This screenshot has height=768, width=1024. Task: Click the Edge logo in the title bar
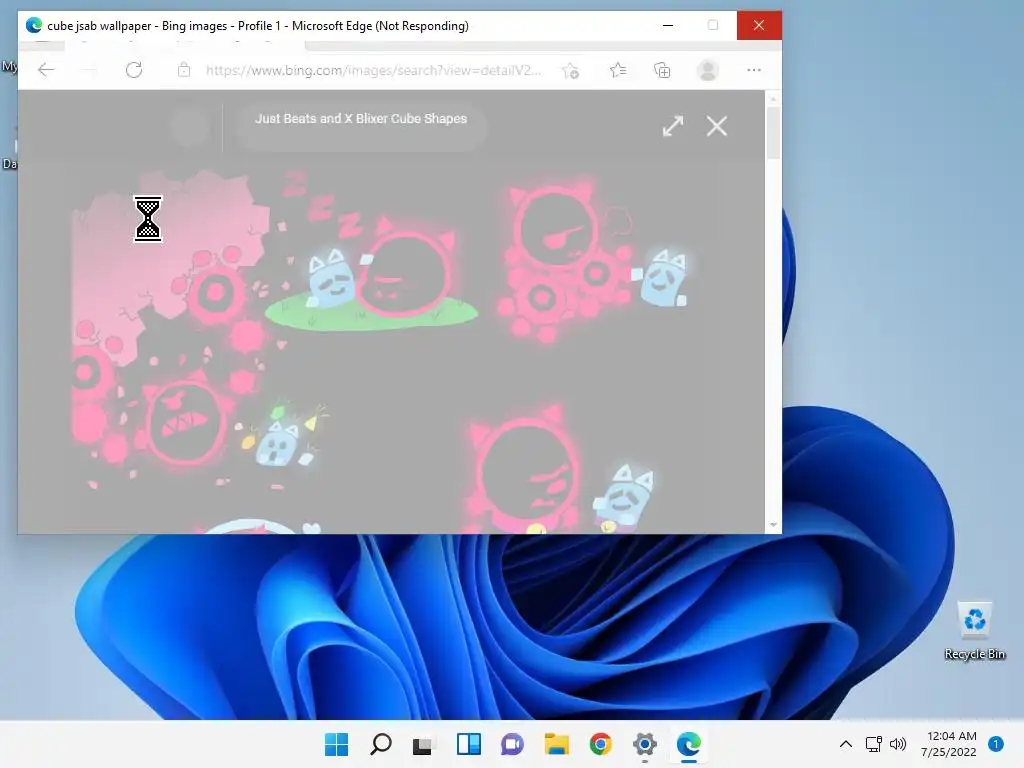(34, 25)
